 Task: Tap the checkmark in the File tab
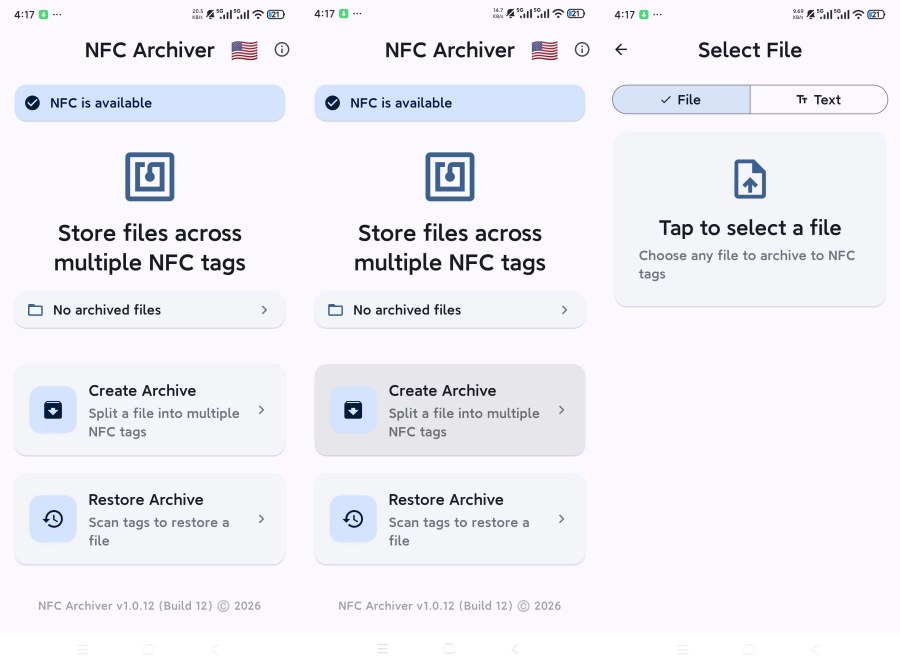pos(666,100)
